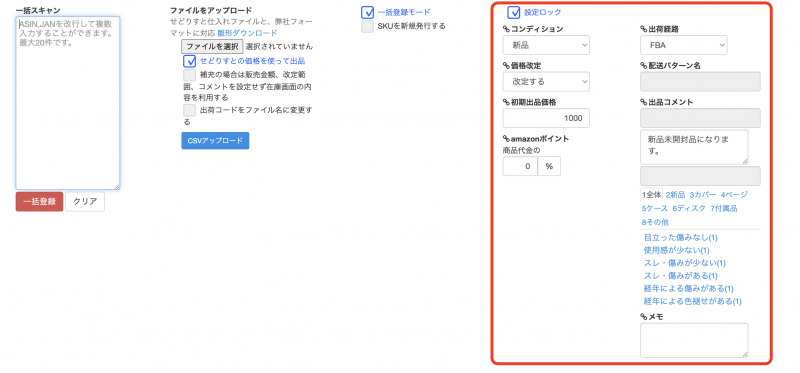800x373 pixels.
Task: Click the ファイルをアップロード heading
Action: point(211,10)
